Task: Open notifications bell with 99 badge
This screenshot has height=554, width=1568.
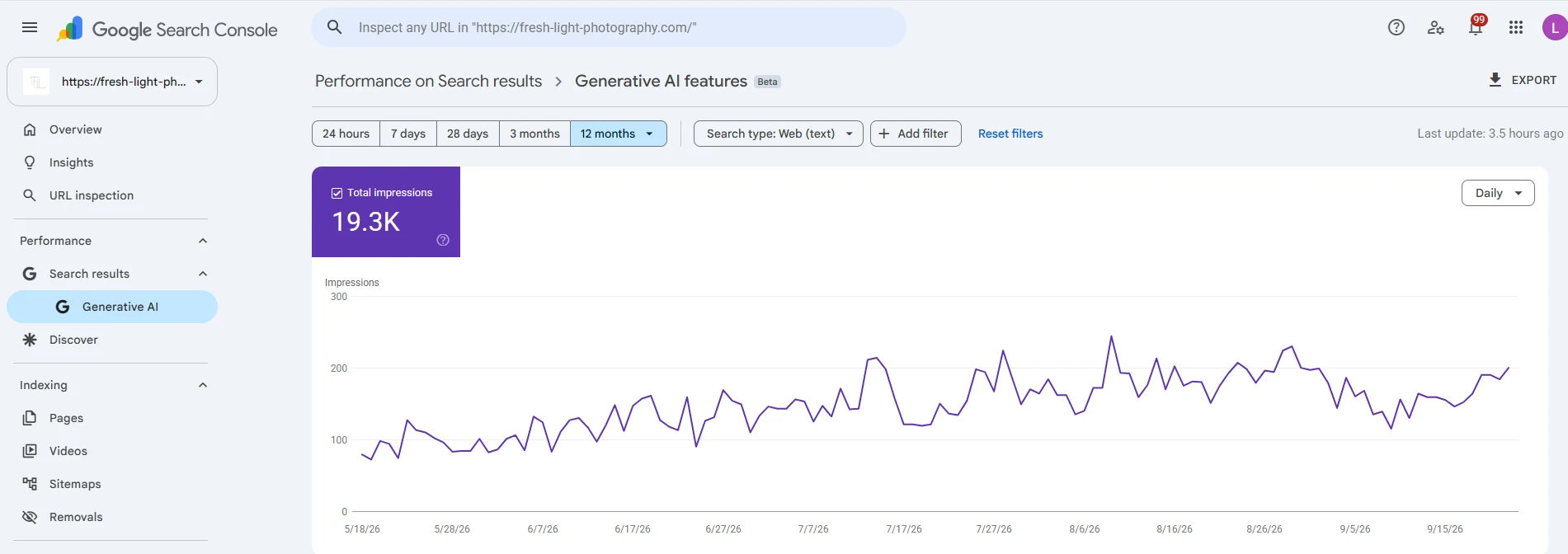Action: (x=1476, y=27)
